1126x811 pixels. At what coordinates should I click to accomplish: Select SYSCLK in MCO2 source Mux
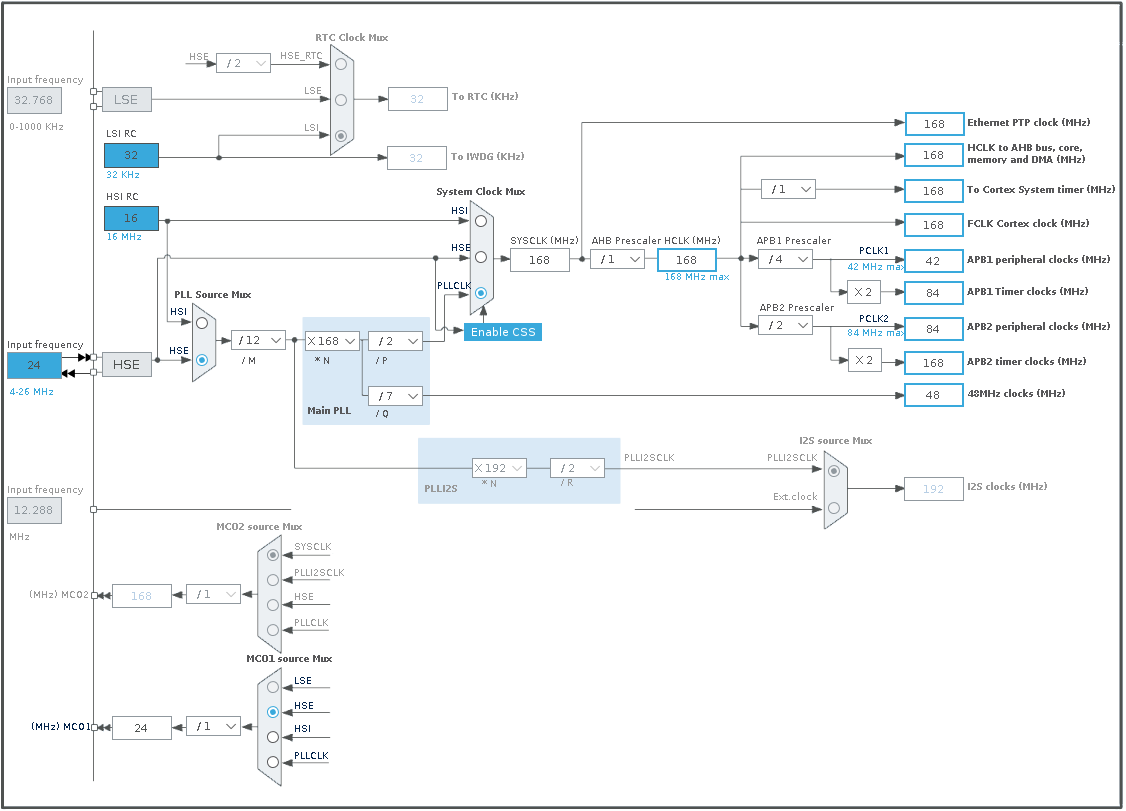tap(273, 555)
